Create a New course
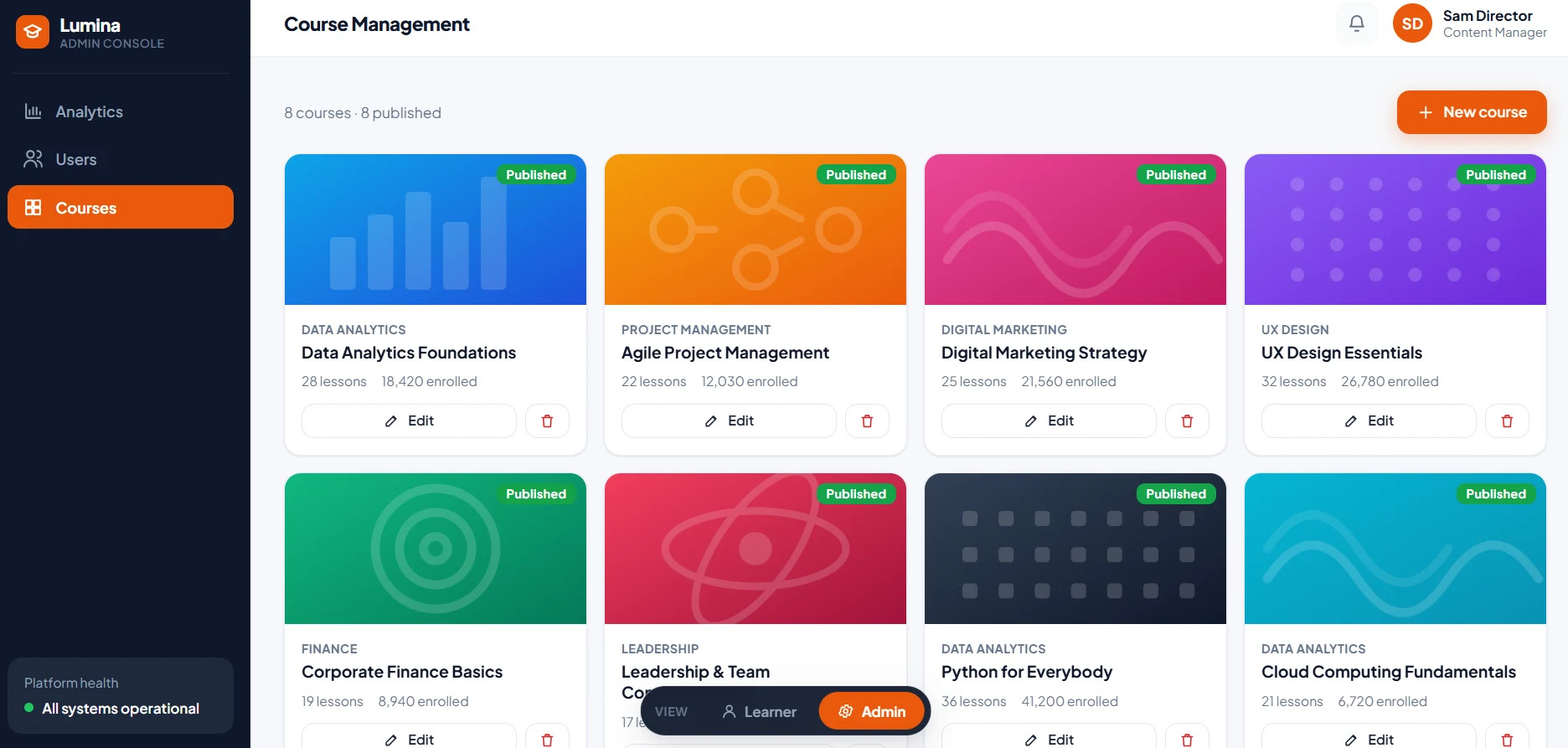 click(x=1472, y=112)
